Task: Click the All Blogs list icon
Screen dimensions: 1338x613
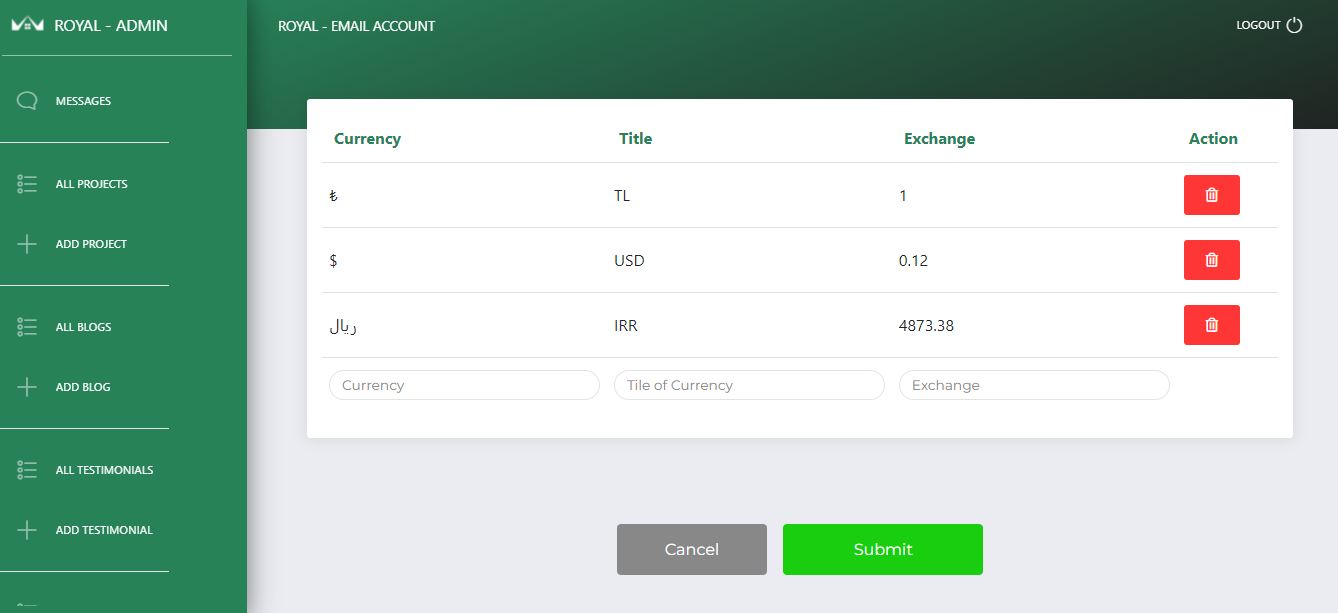Action: pos(27,327)
